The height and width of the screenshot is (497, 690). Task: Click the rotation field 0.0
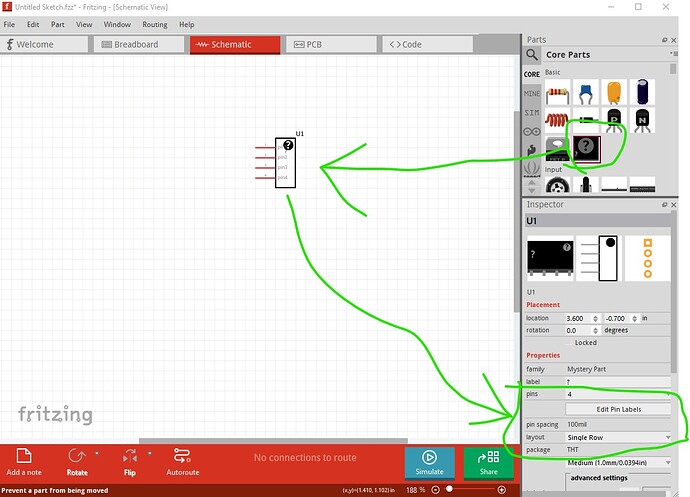(x=578, y=331)
